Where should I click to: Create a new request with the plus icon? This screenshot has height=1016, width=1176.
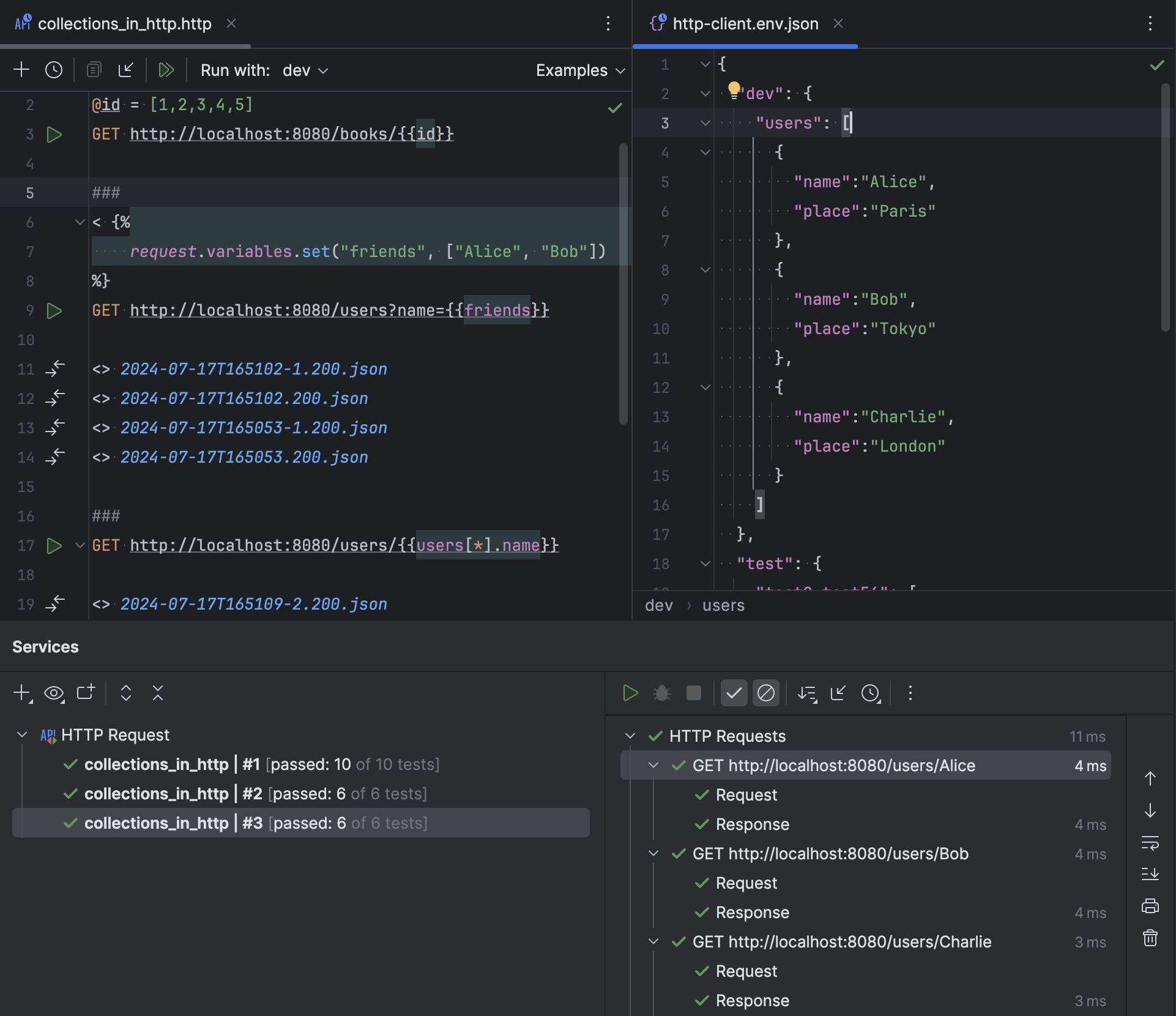click(21, 70)
